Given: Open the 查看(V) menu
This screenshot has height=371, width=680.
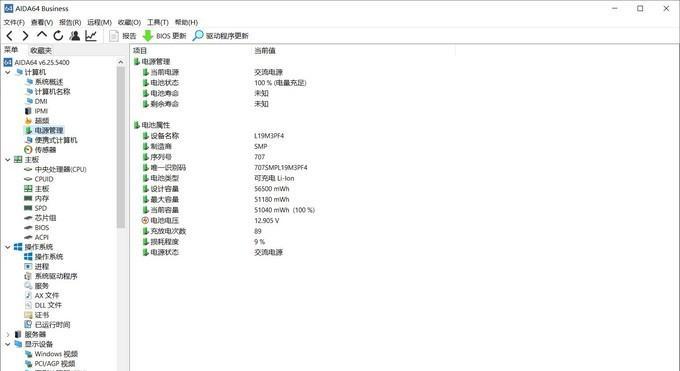Looking at the screenshot, I should 42,22.
